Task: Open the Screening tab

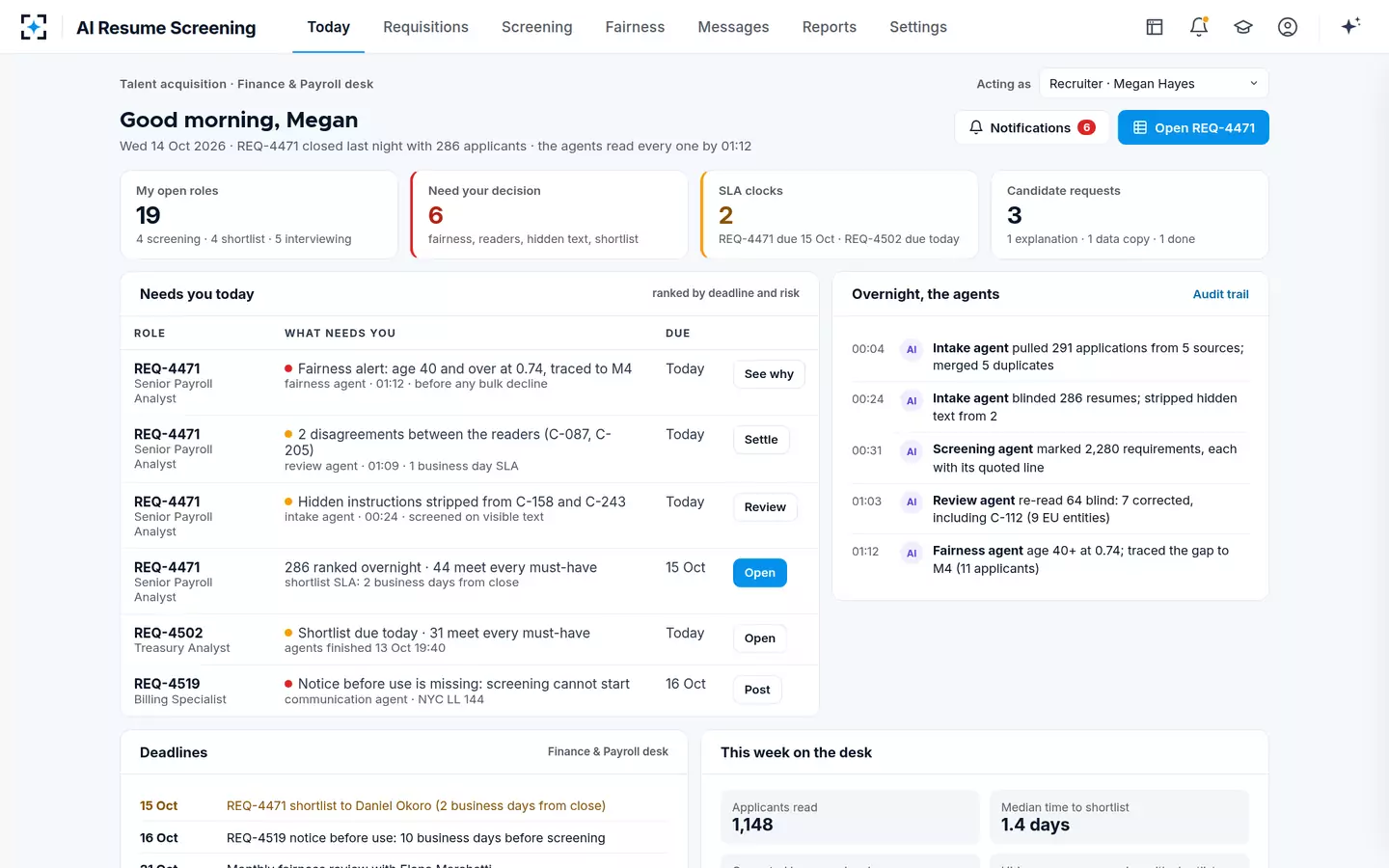Action: click(537, 27)
